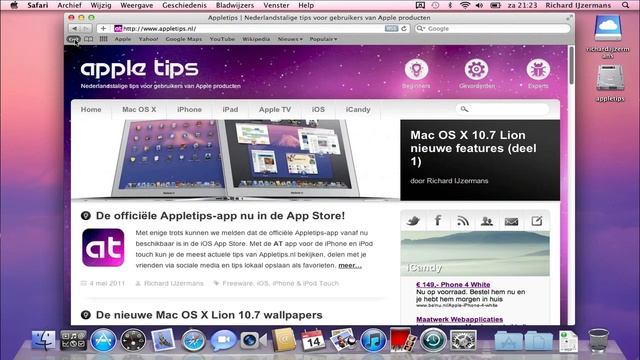The image size is (640, 360).
Task: Open Top Sites grid icon
Action: (104, 39)
